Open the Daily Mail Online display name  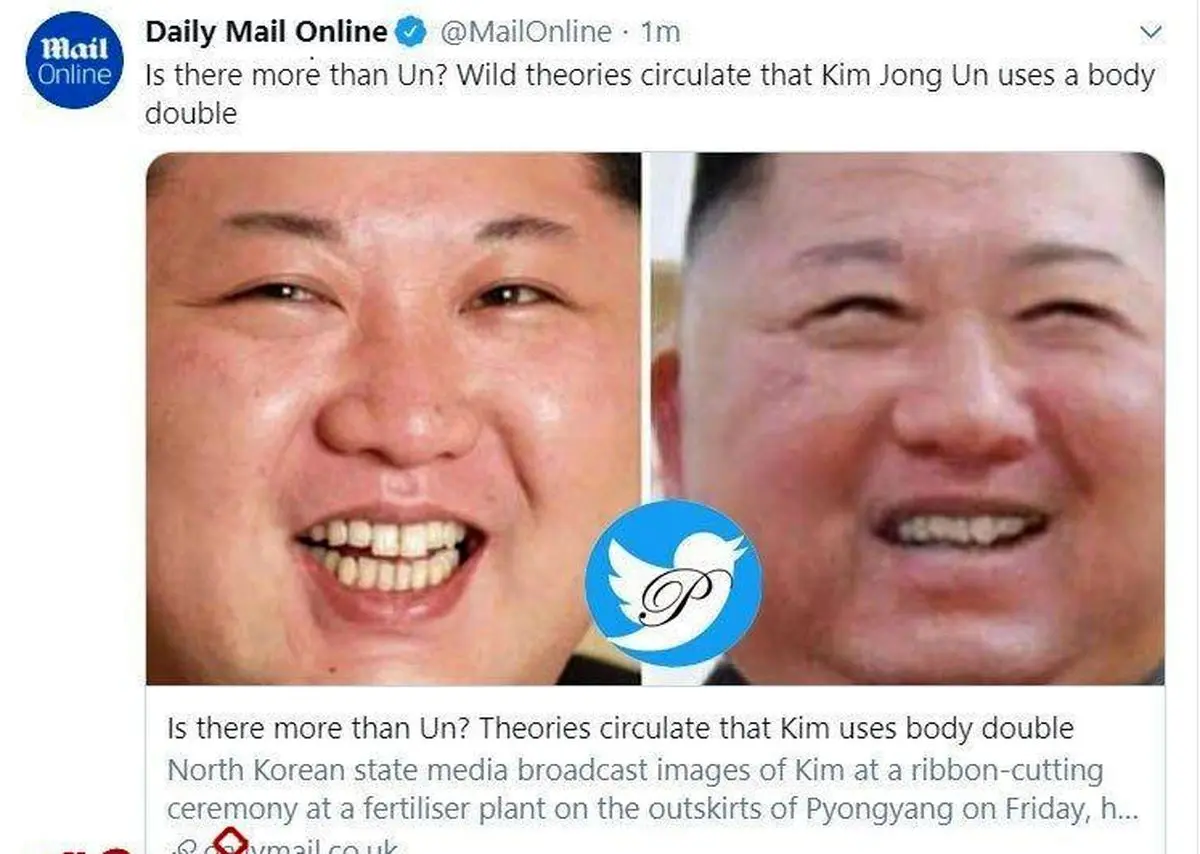266,32
